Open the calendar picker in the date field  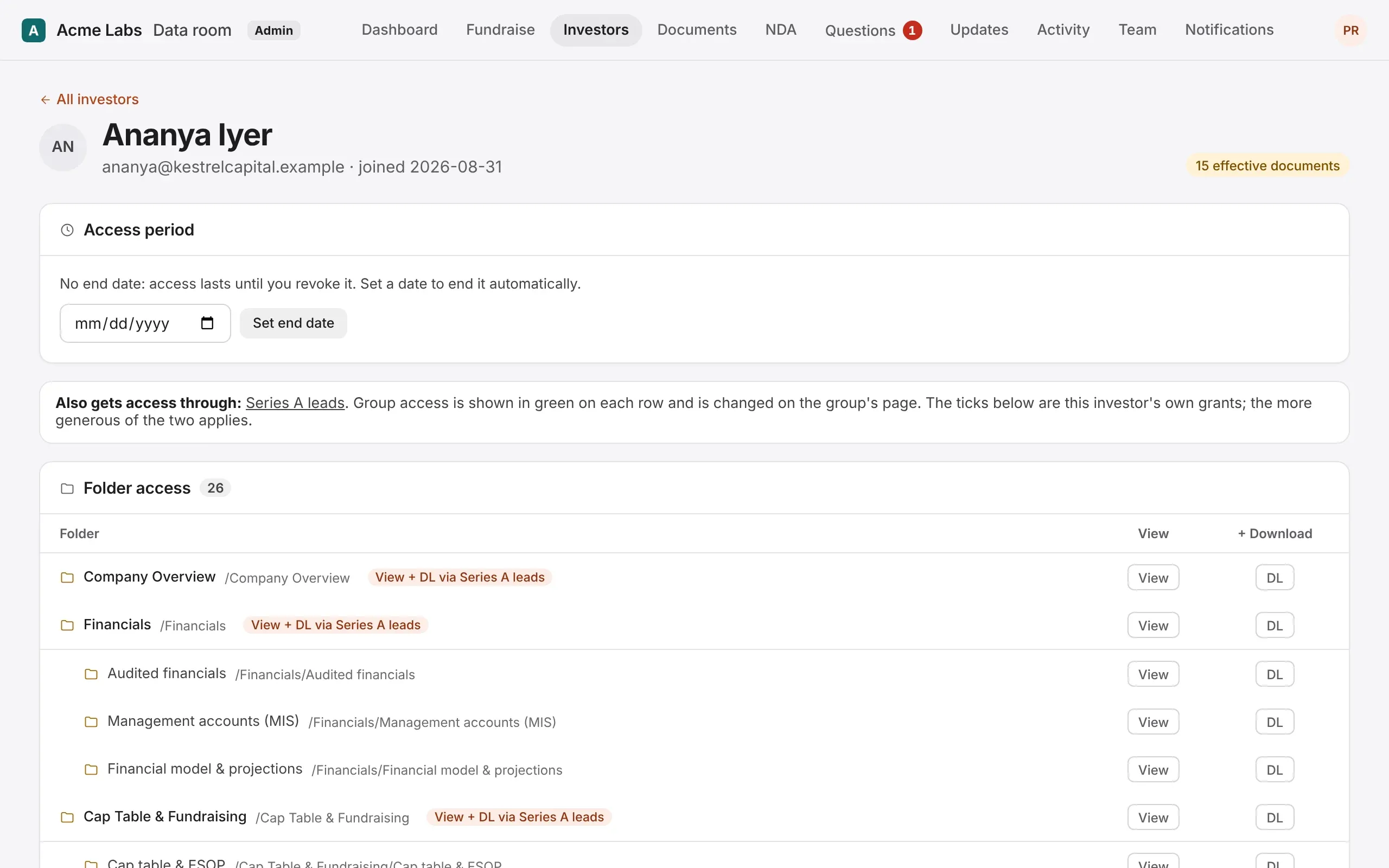click(207, 323)
